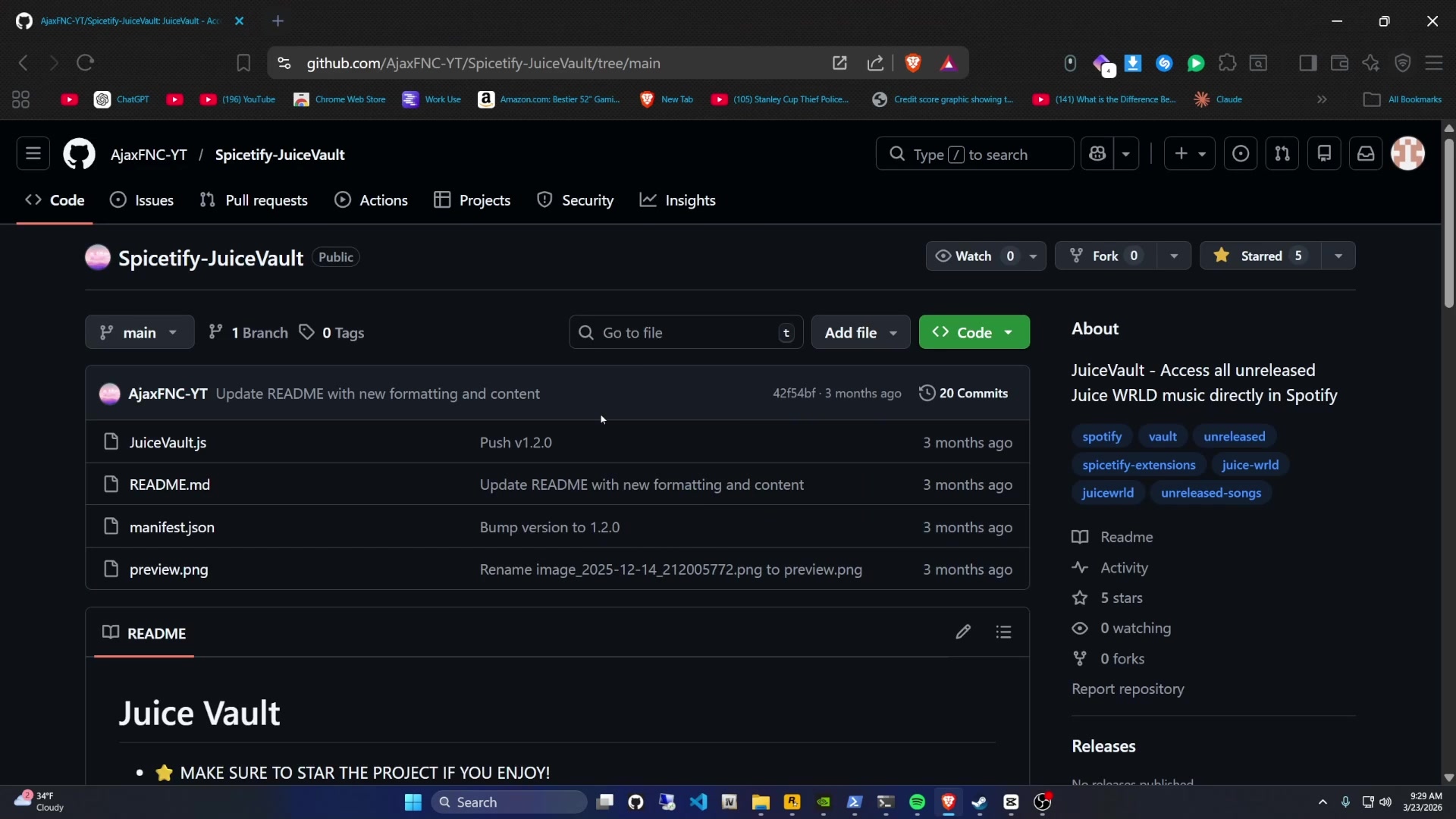The width and height of the screenshot is (1456, 819).
Task: Open the preview.png file
Action: point(168,570)
